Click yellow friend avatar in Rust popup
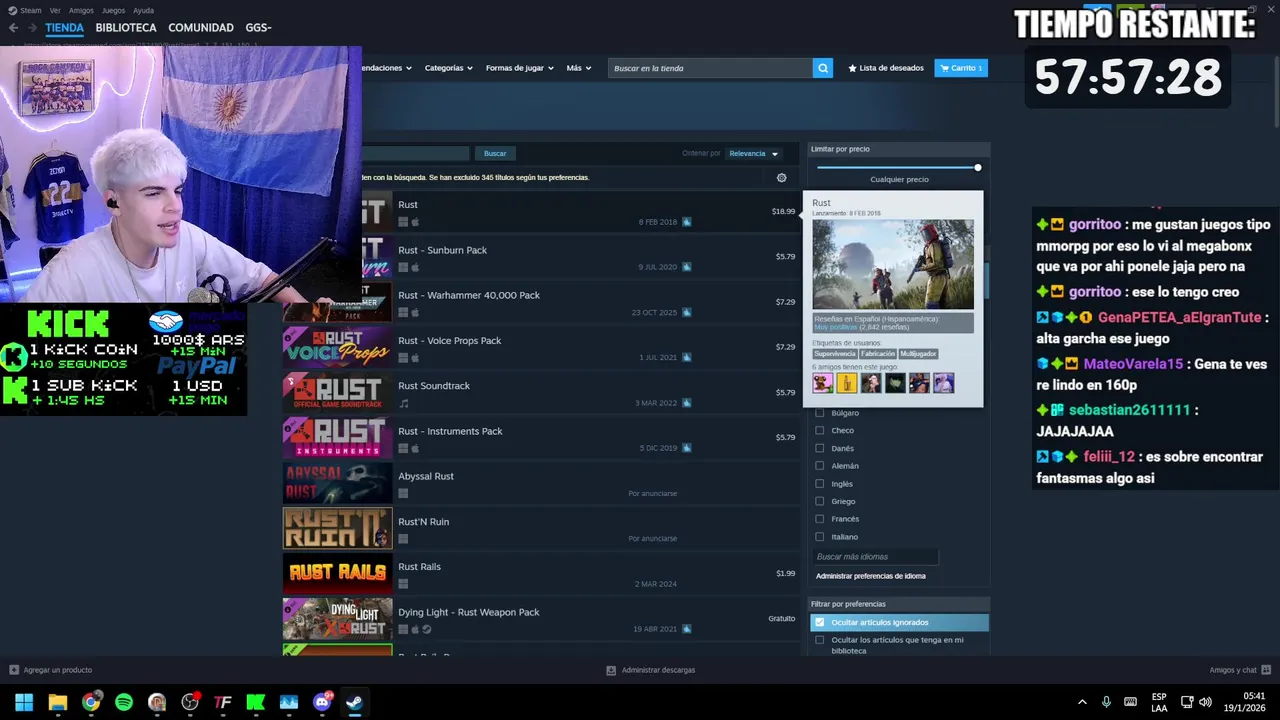Screen dimensions: 1280x720 point(847,383)
